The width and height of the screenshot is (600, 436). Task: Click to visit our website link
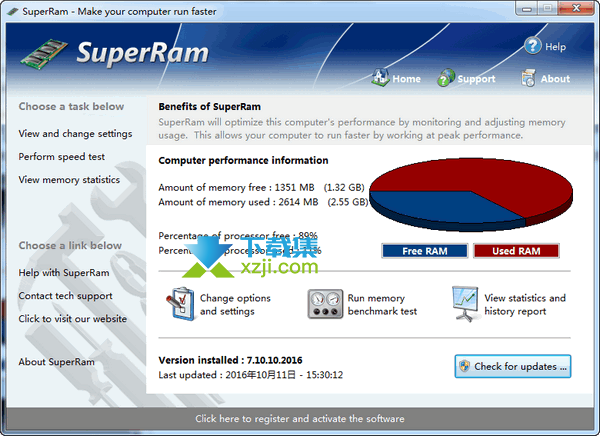pos(73,319)
